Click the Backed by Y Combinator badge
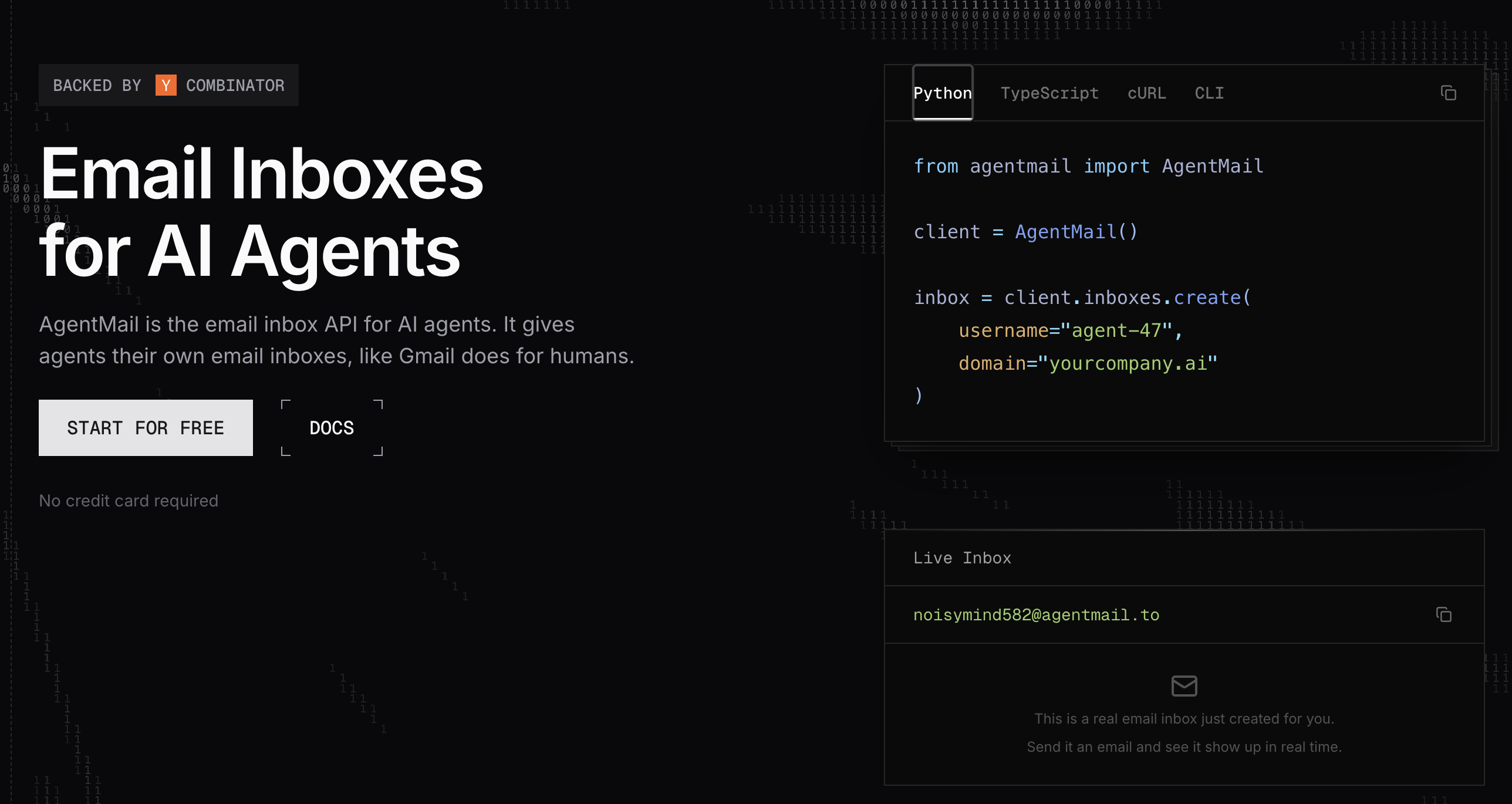Viewport: 1512px width, 804px height. (x=168, y=85)
